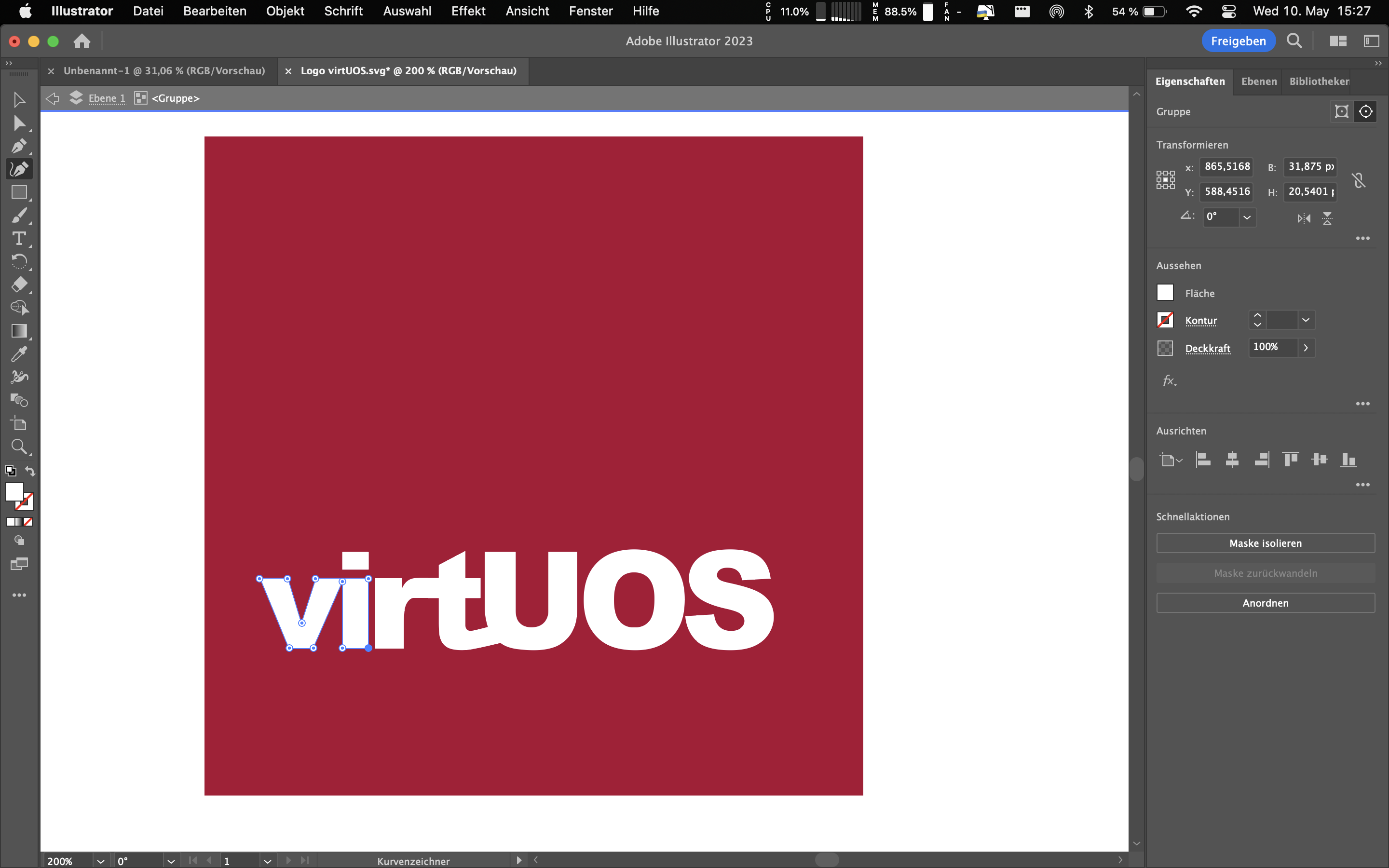The image size is (1389, 868).
Task: Select the Pen tool
Action: pos(19,146)
